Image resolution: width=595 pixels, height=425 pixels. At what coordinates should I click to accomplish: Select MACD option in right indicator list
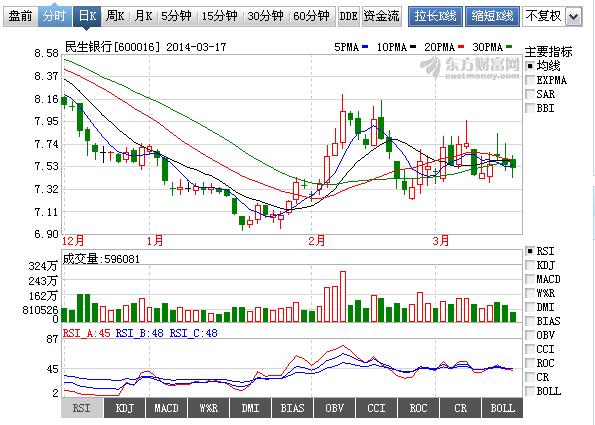tap(543, 279)
